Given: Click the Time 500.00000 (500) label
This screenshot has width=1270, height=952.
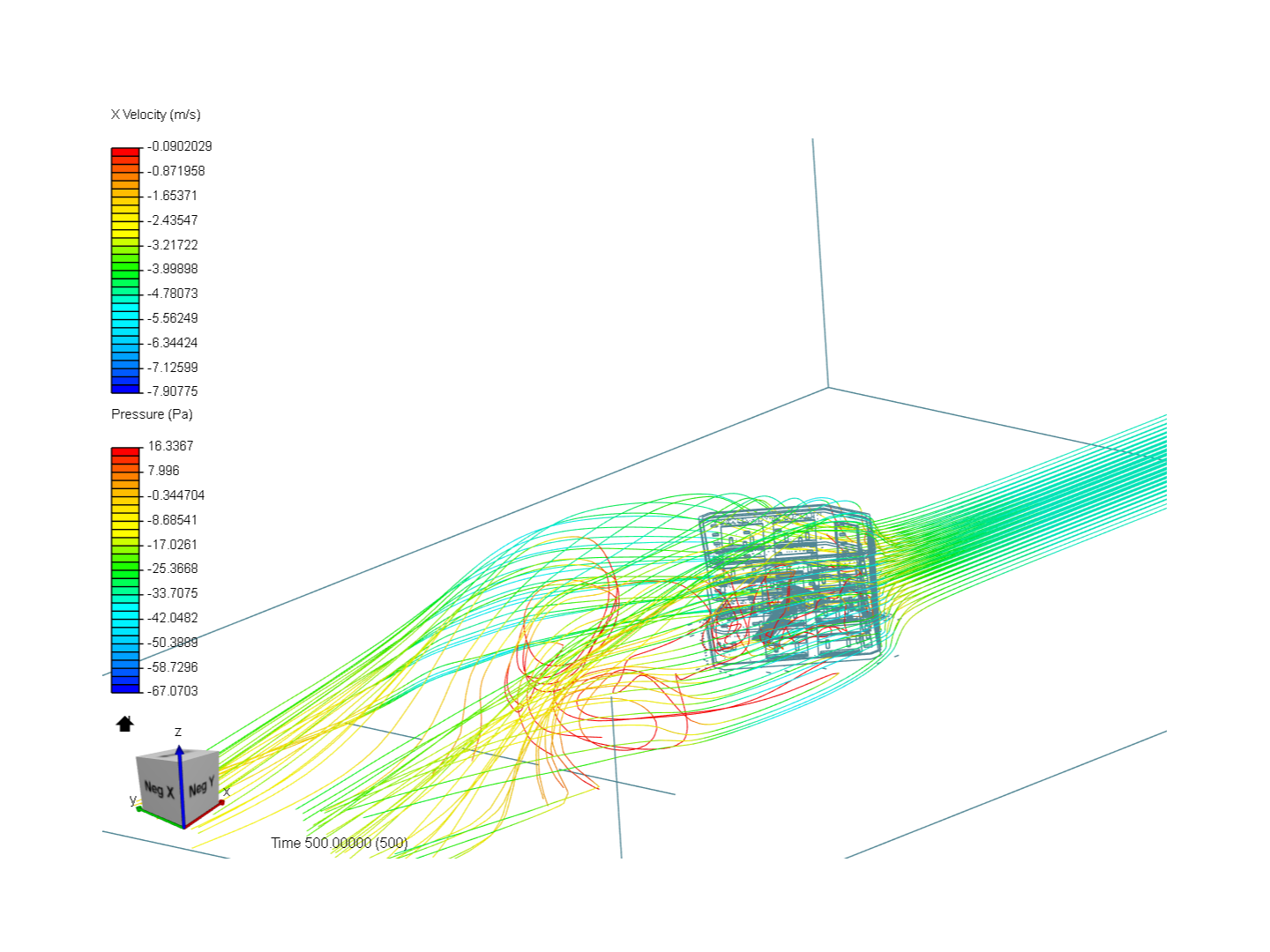Looking at the screenshot, I should pos(340,843).
